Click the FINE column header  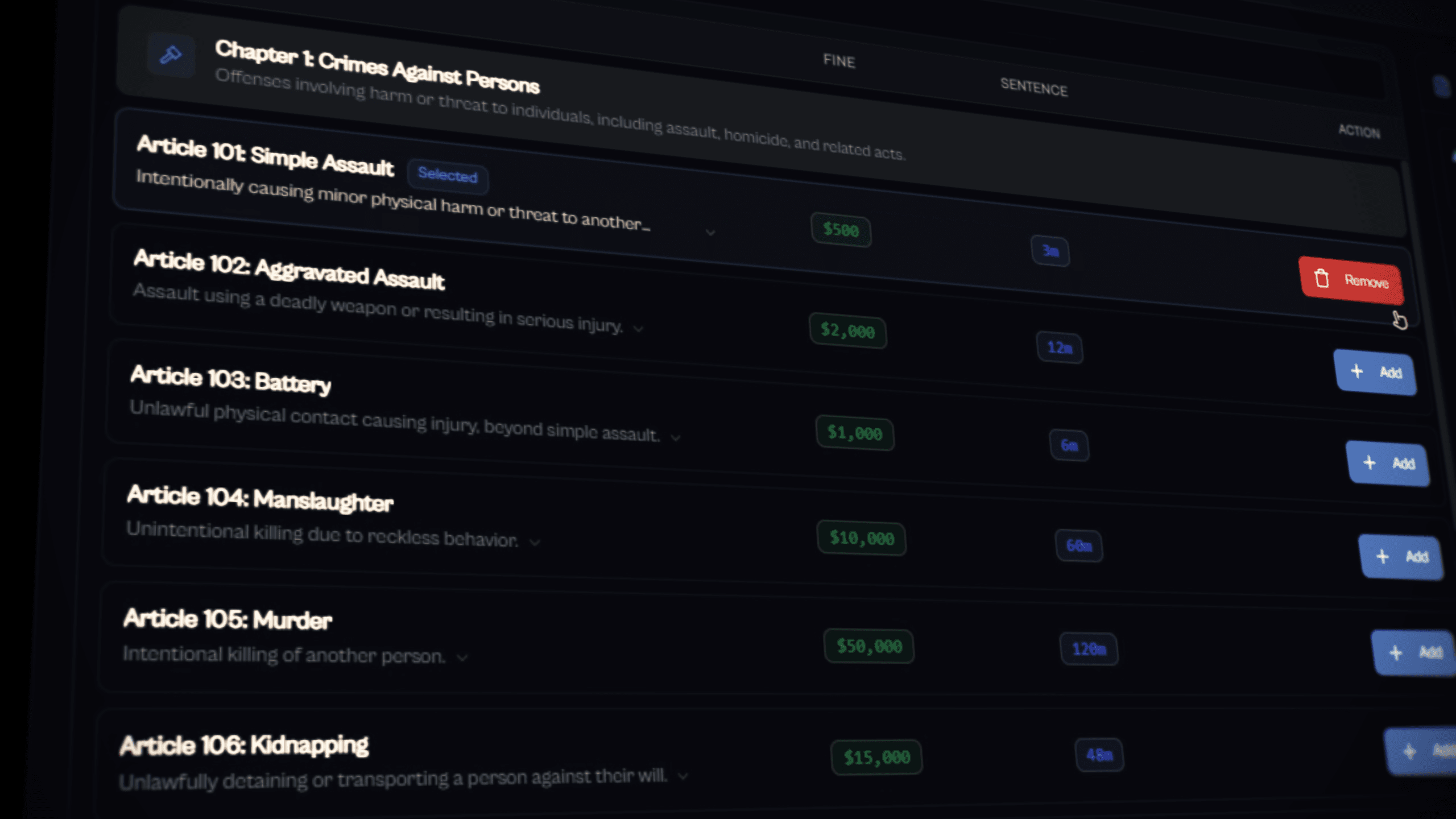838,62
